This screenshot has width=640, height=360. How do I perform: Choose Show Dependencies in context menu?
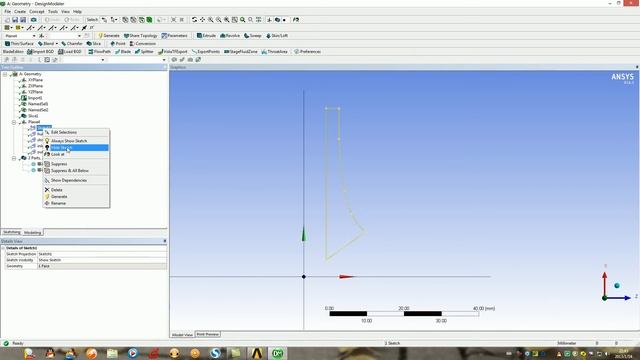(76, 180)
